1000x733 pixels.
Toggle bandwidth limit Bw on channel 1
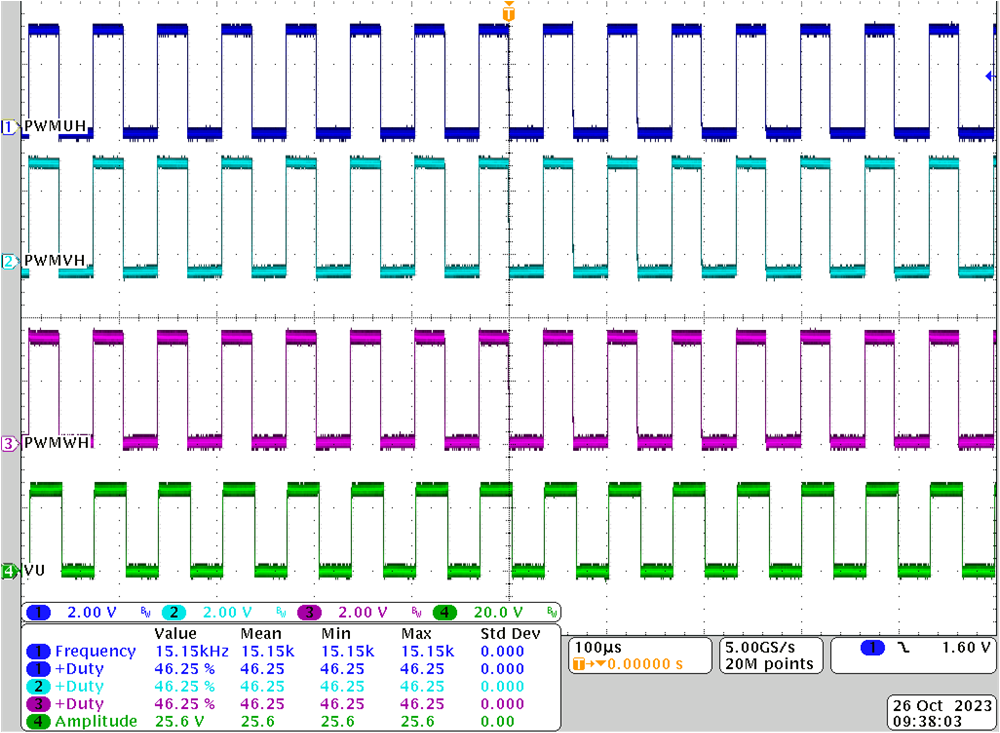tap(144, 612)
